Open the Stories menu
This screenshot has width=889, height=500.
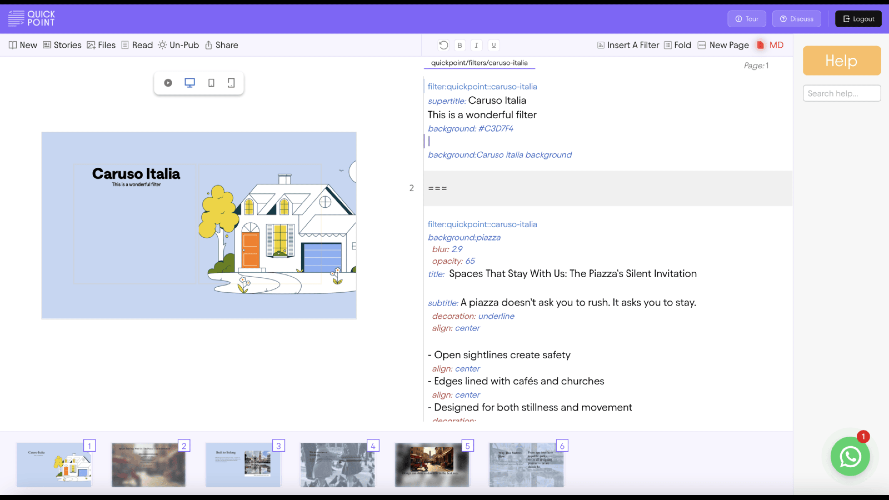[x=62, y=45]
